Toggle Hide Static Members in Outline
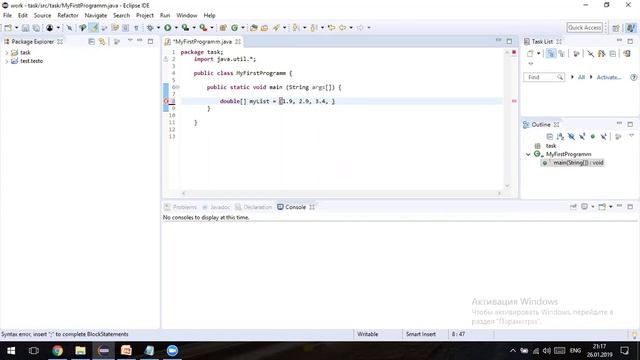This screenshot has width=640, height=360. [x=582, y=136]
